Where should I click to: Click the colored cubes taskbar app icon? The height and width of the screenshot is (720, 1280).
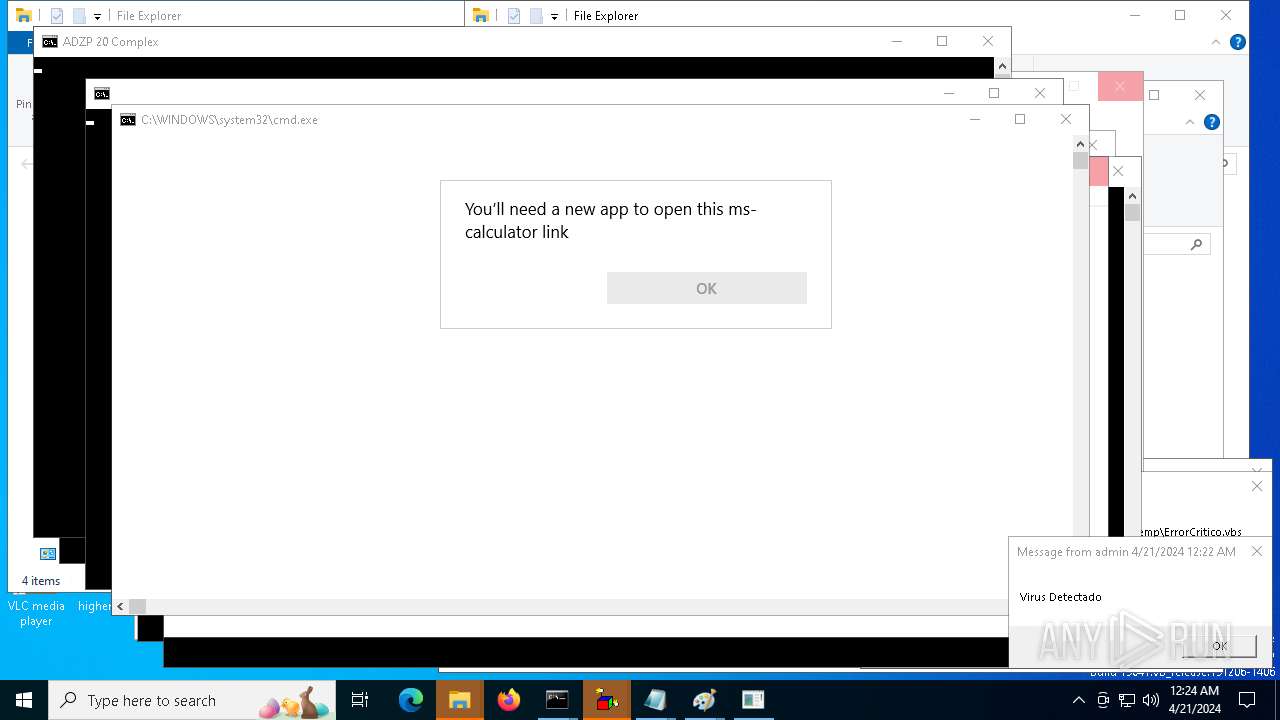click(x=606, y=700)
